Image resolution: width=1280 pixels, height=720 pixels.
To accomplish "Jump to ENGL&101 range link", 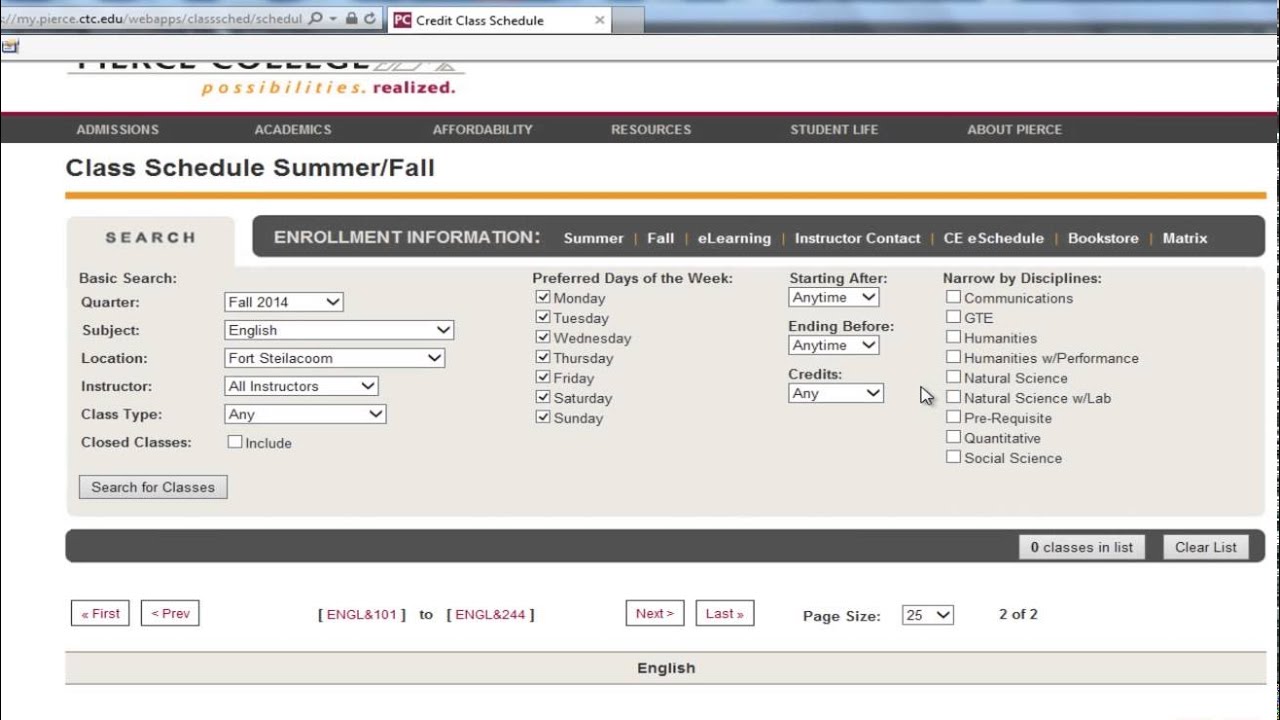I will pos(362,615).
